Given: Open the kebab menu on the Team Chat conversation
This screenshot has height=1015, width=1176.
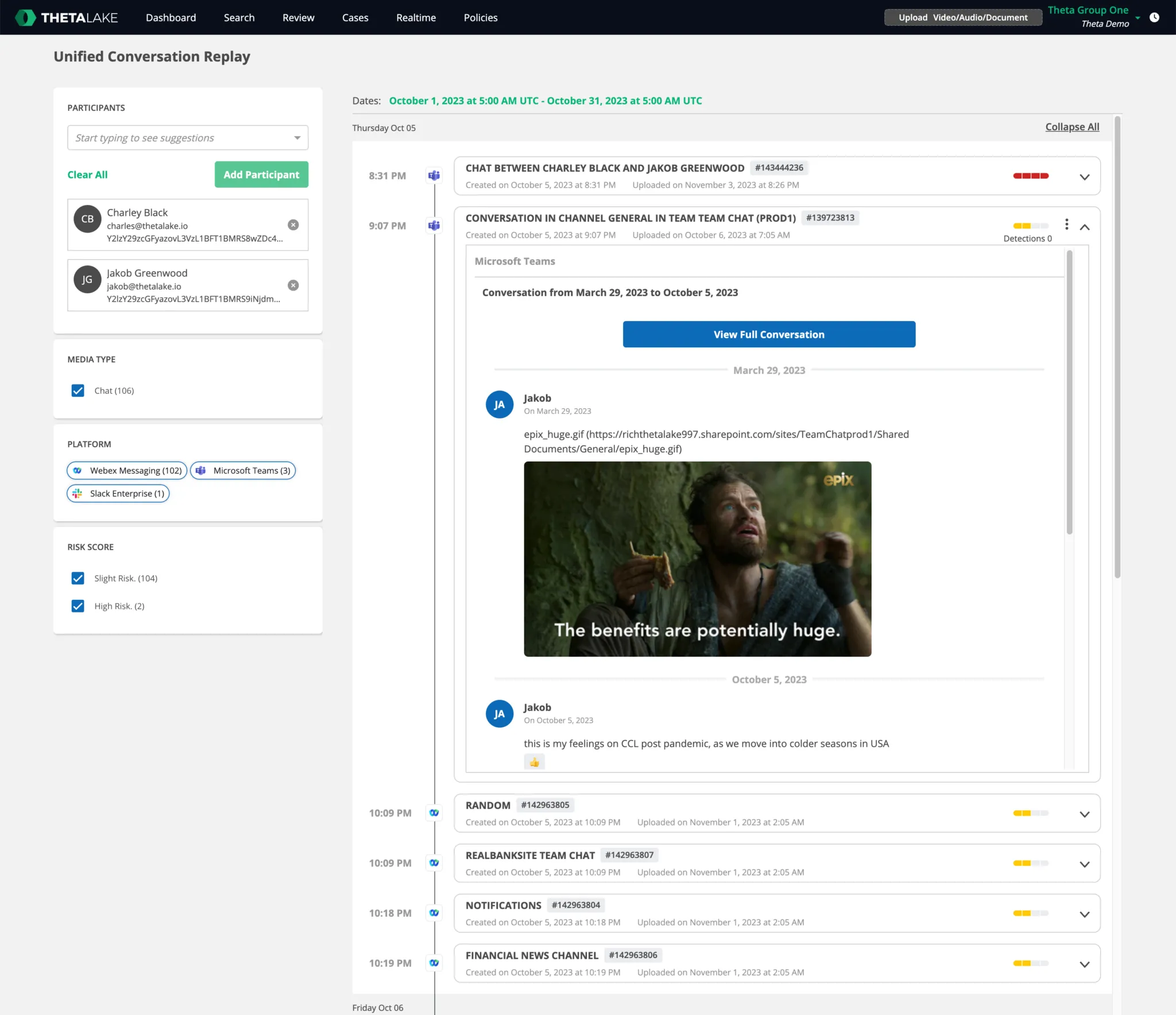Looking at the screenshot, I should coord(1066,224).
